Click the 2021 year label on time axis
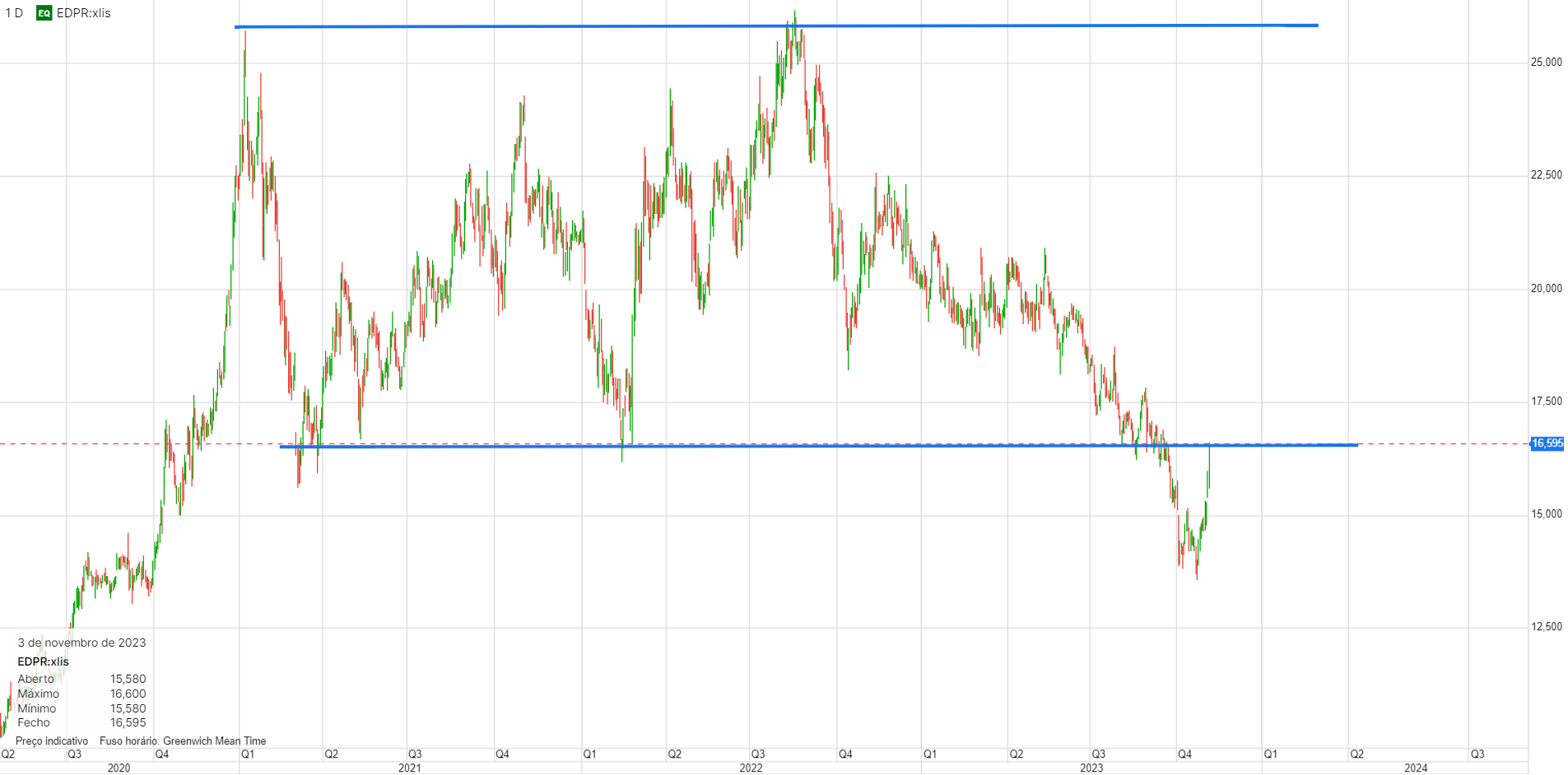The width and height of the screenshot is (1568, 775). [409, 768]
